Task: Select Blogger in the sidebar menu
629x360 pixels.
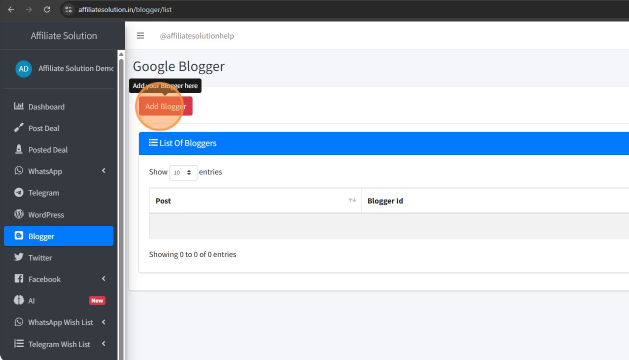Action: [59, 236]
